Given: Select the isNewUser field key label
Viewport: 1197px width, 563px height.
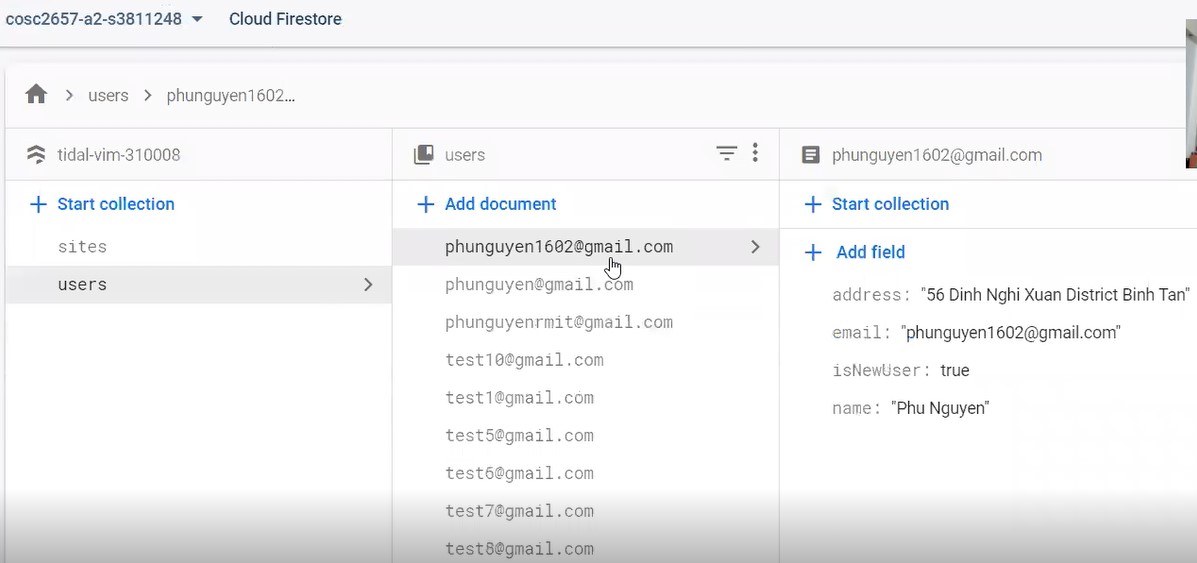Looking at the screenshot, I should (881, 370).
